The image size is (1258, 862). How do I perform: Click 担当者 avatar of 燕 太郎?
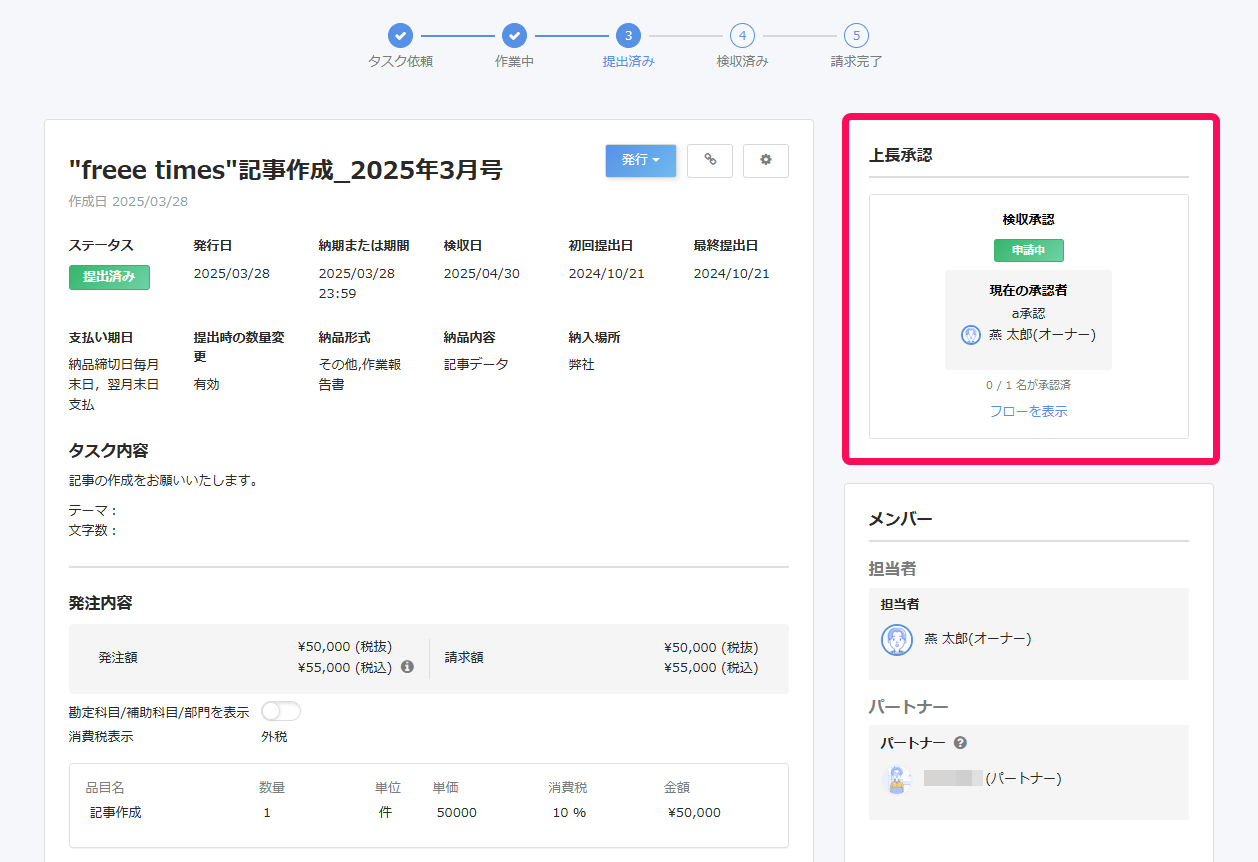point(897,639)
